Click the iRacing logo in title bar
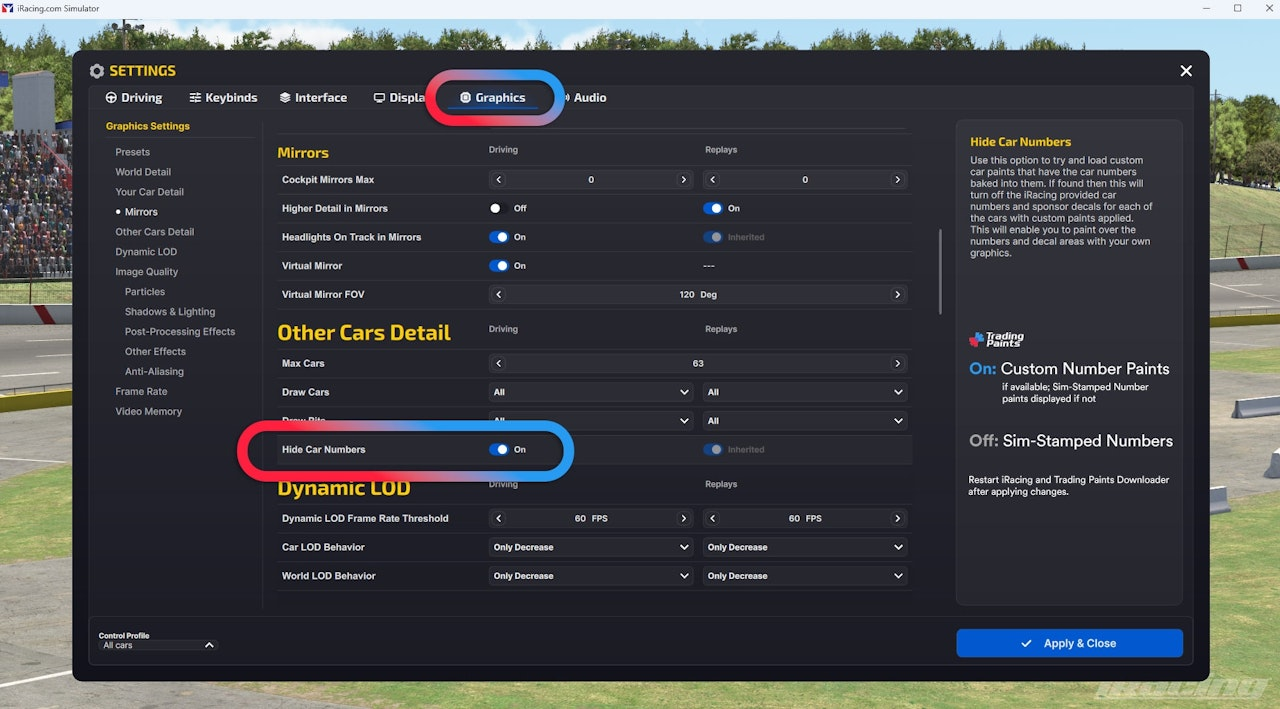 coord(9,8)
